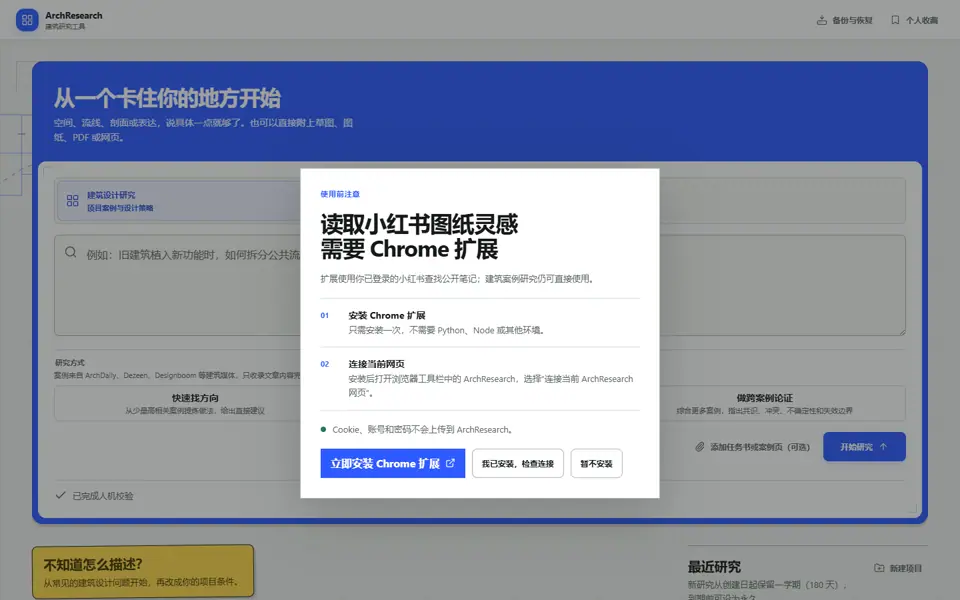Click external link icon on install button
960x600 pixels.
pyautogui.click(x=450, y=463)
